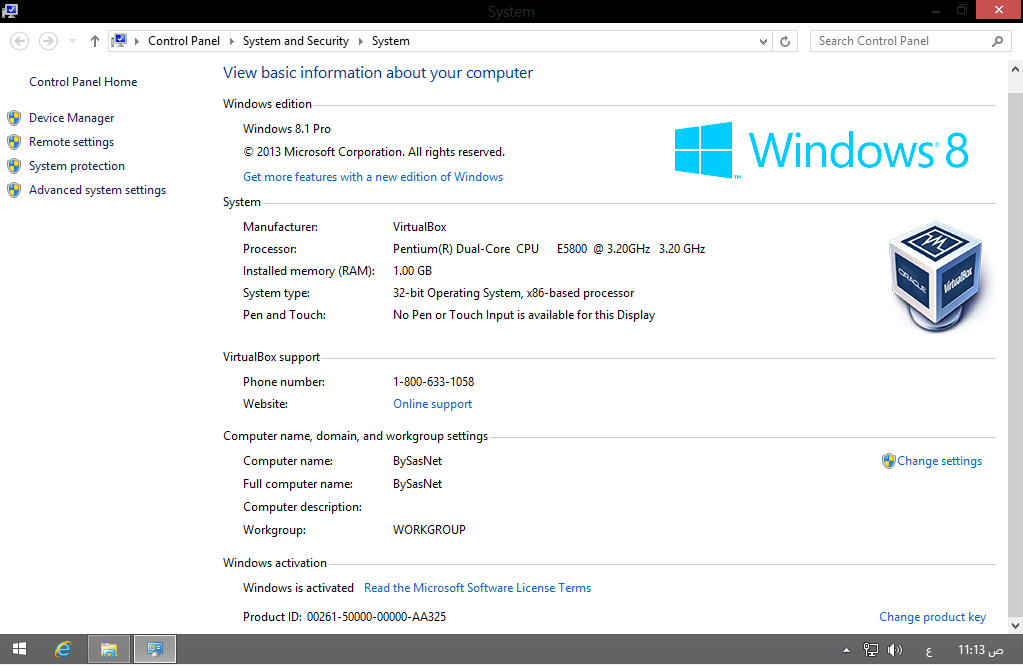Select the Manufacturer value VirtualBox
This screenshot has width=1023, height=665.
(420, 227)
